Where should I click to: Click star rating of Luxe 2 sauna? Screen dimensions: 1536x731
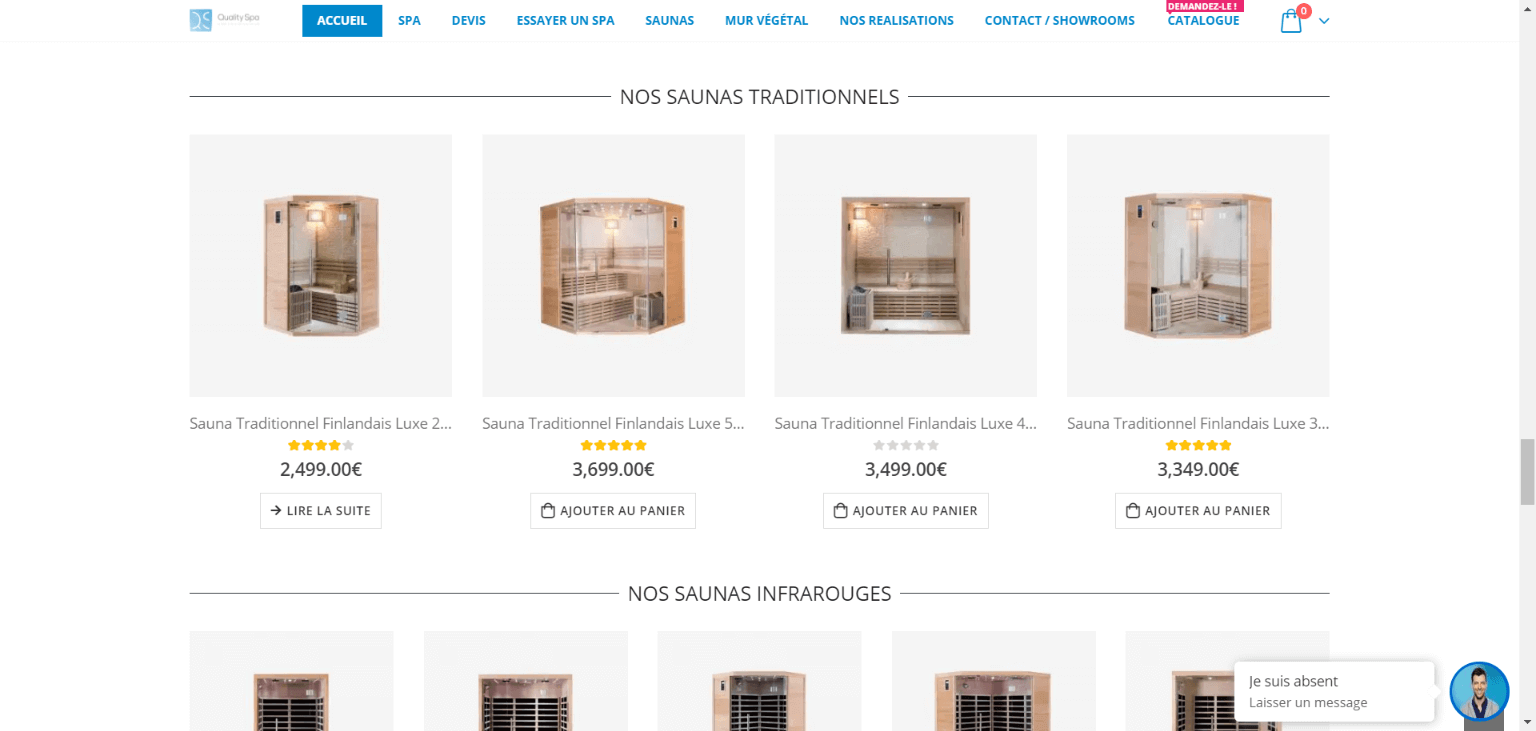pos(320,446)
